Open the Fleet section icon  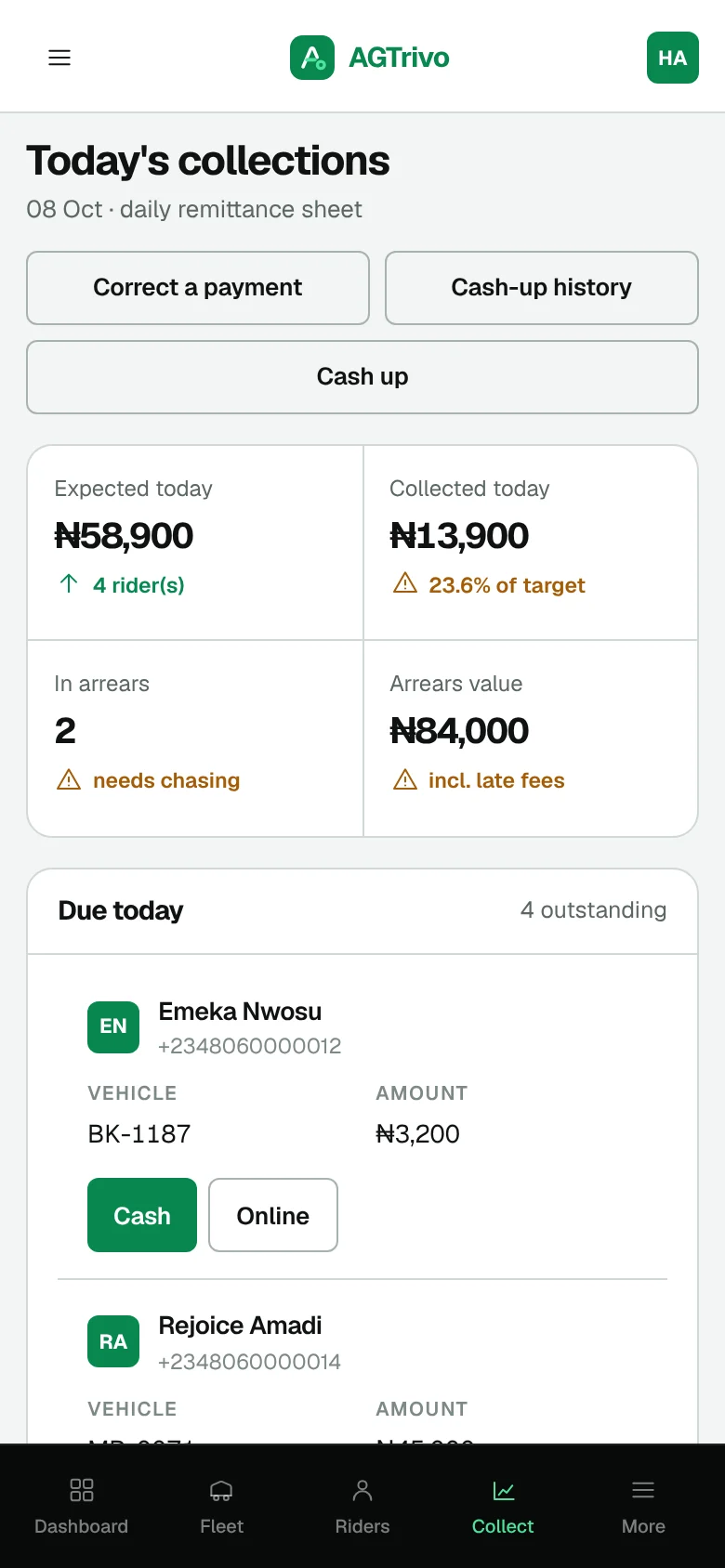click(x=221, y=1491)
